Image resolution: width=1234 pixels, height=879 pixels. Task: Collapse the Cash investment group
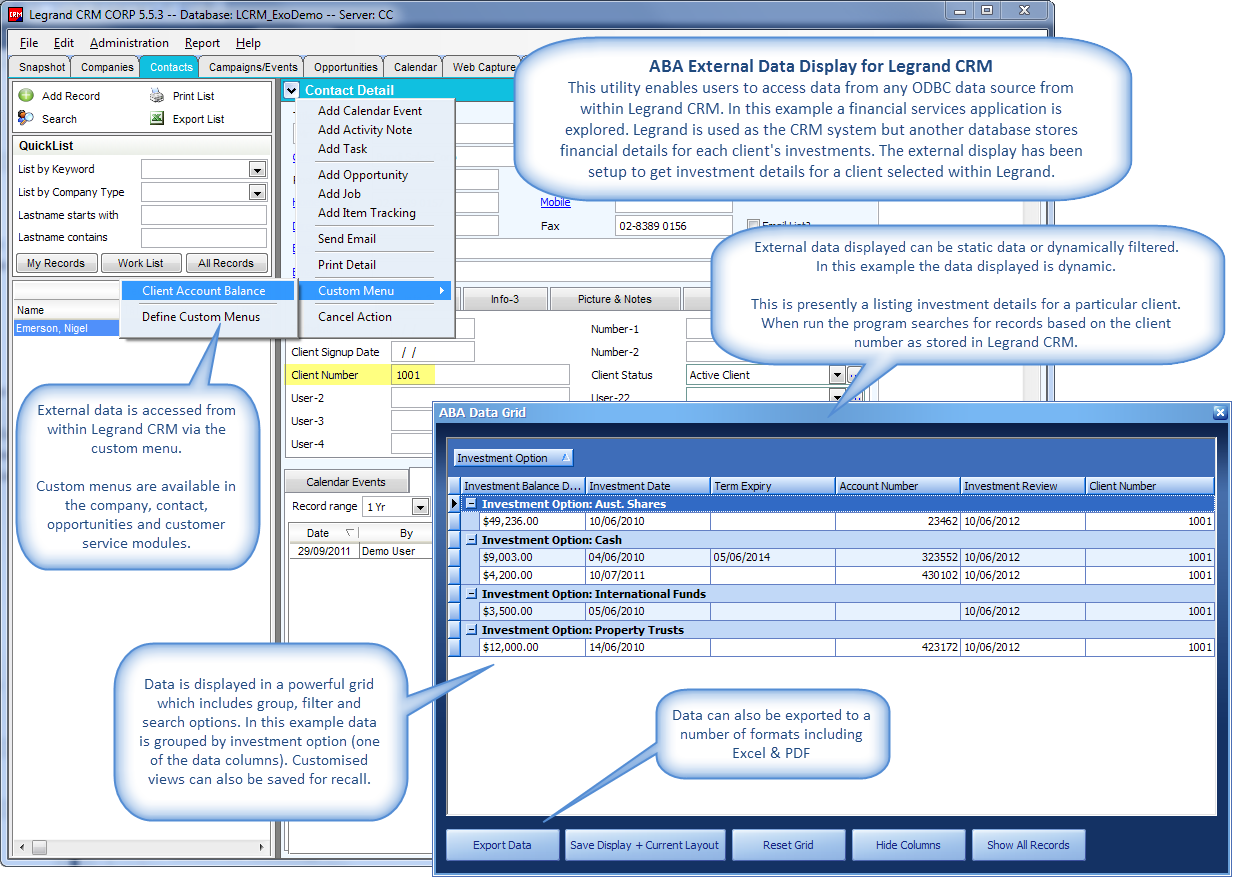471,540
